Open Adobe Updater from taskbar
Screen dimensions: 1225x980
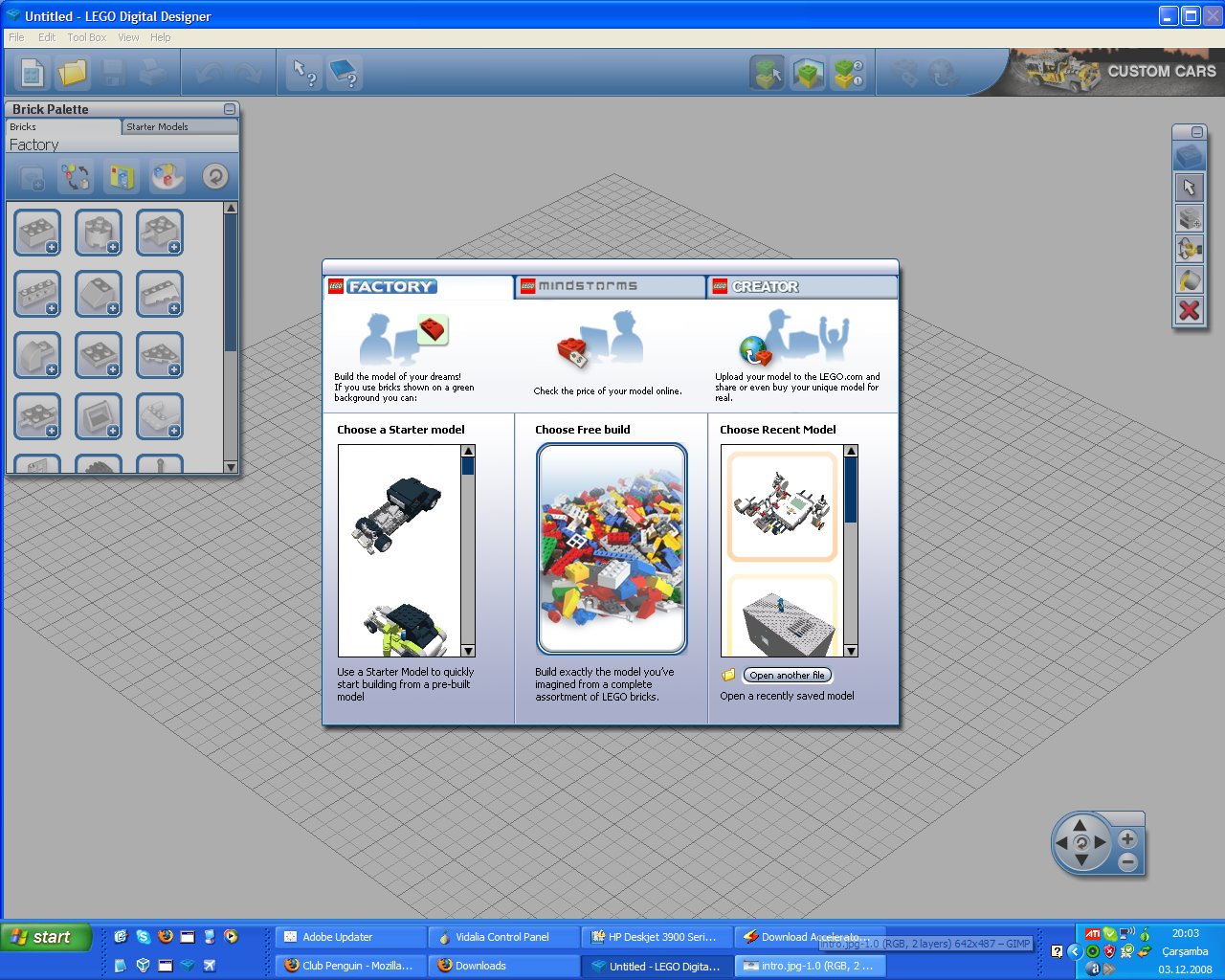click(351, 937)
